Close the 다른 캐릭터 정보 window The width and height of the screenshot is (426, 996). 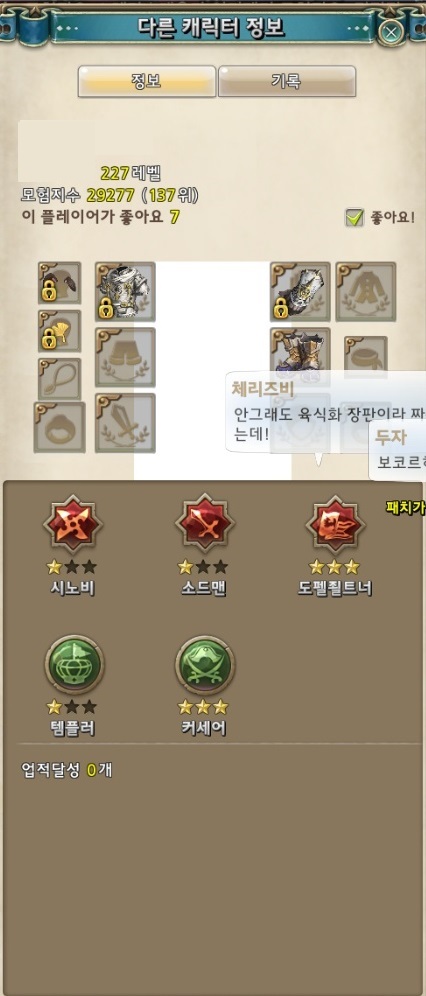(392, 32)
